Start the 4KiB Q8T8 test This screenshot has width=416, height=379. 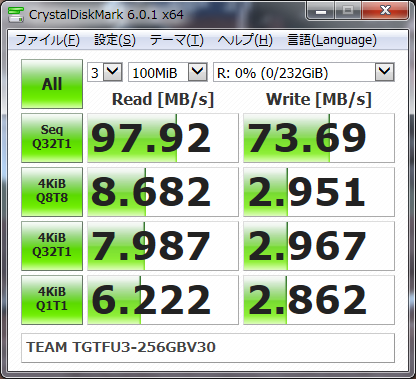tap(52, 192)
